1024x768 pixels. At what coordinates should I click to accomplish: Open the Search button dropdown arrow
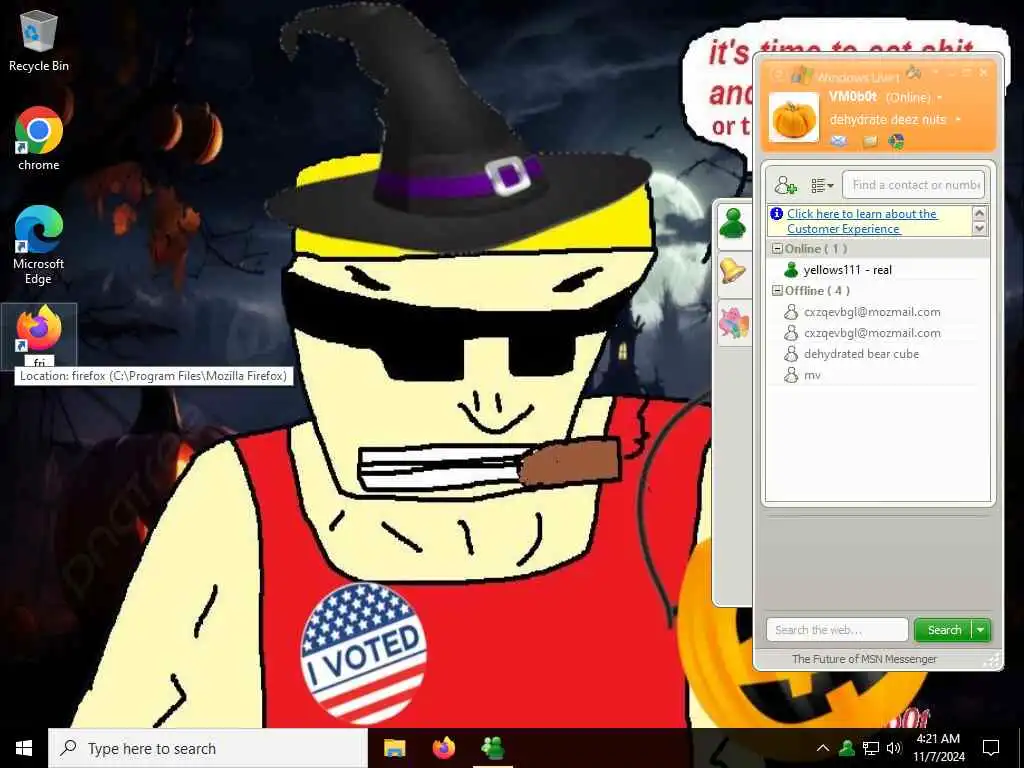pyautogui.click(x=981, y=630)
